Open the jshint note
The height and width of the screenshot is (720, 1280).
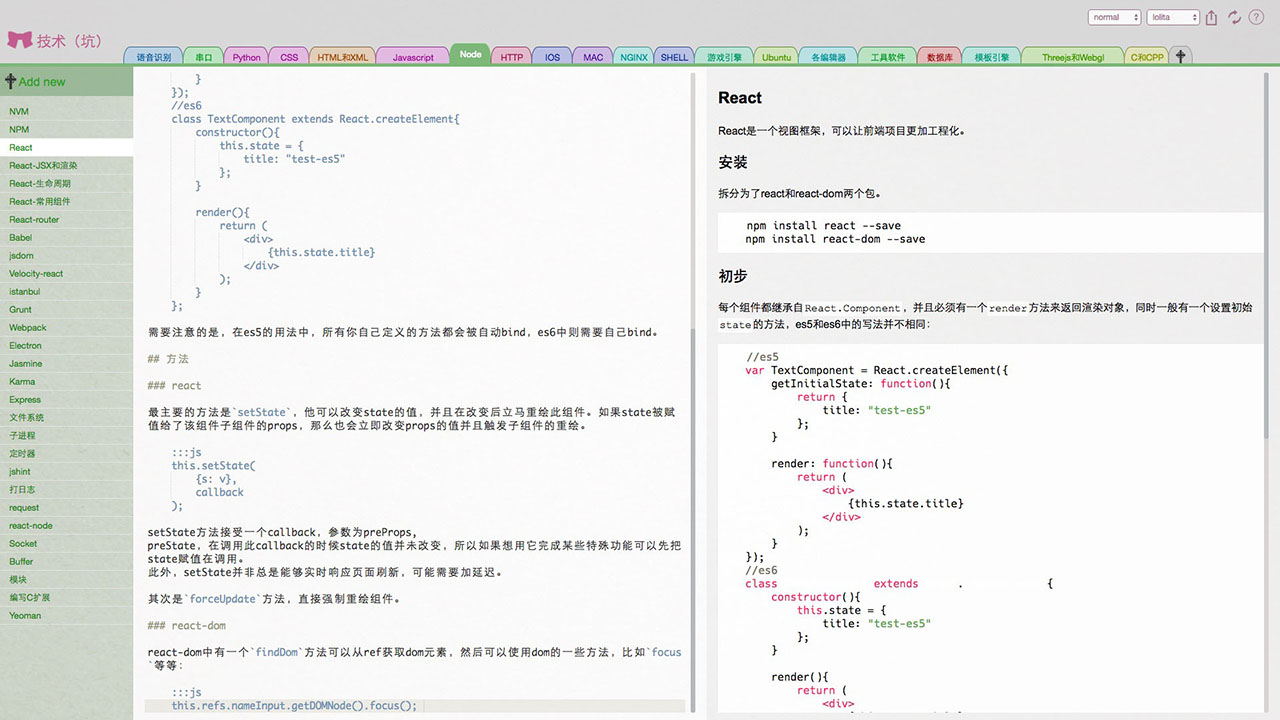tap(66, 471)
